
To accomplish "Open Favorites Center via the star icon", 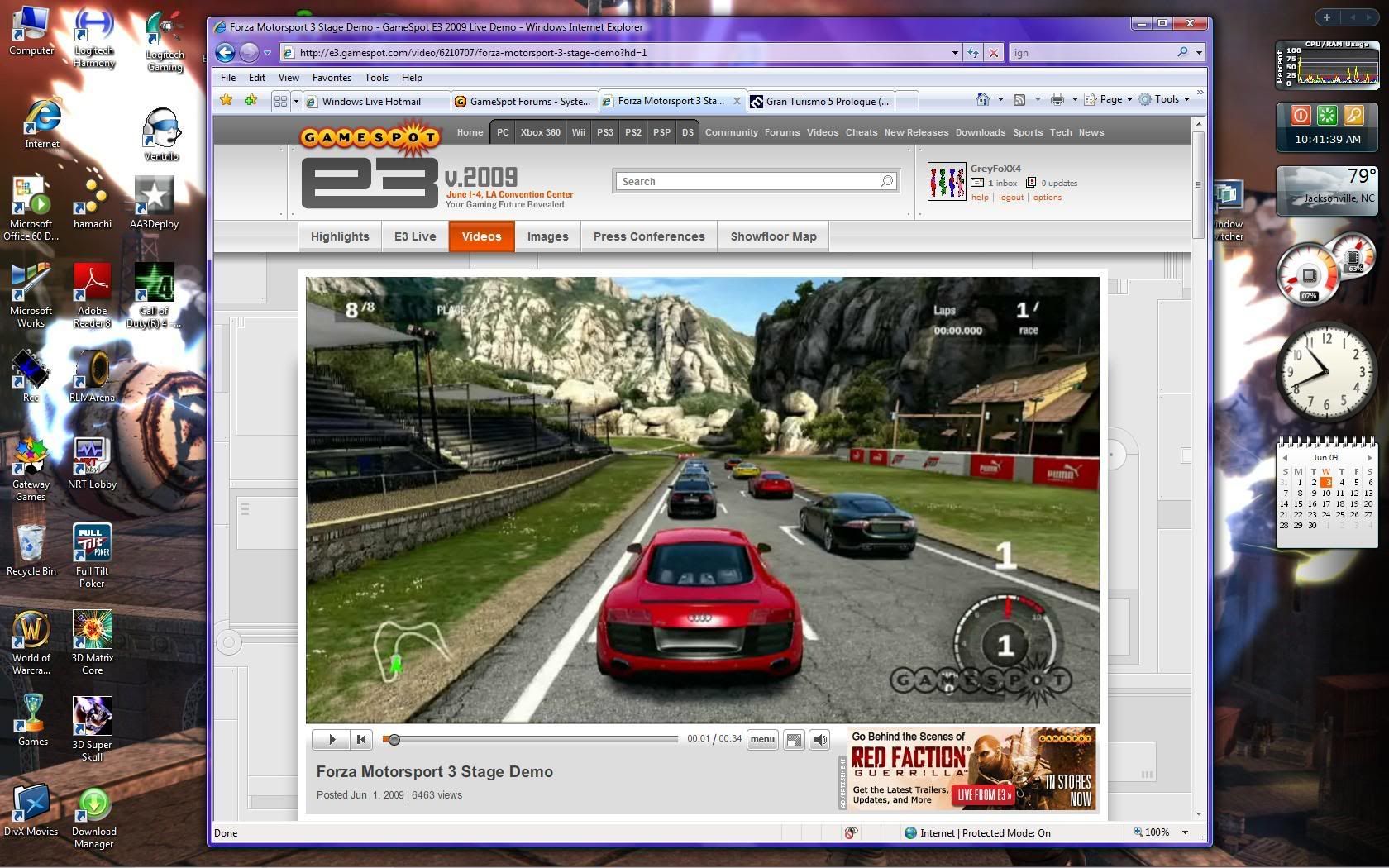I will pyautogui.click(x=226, y=100).
